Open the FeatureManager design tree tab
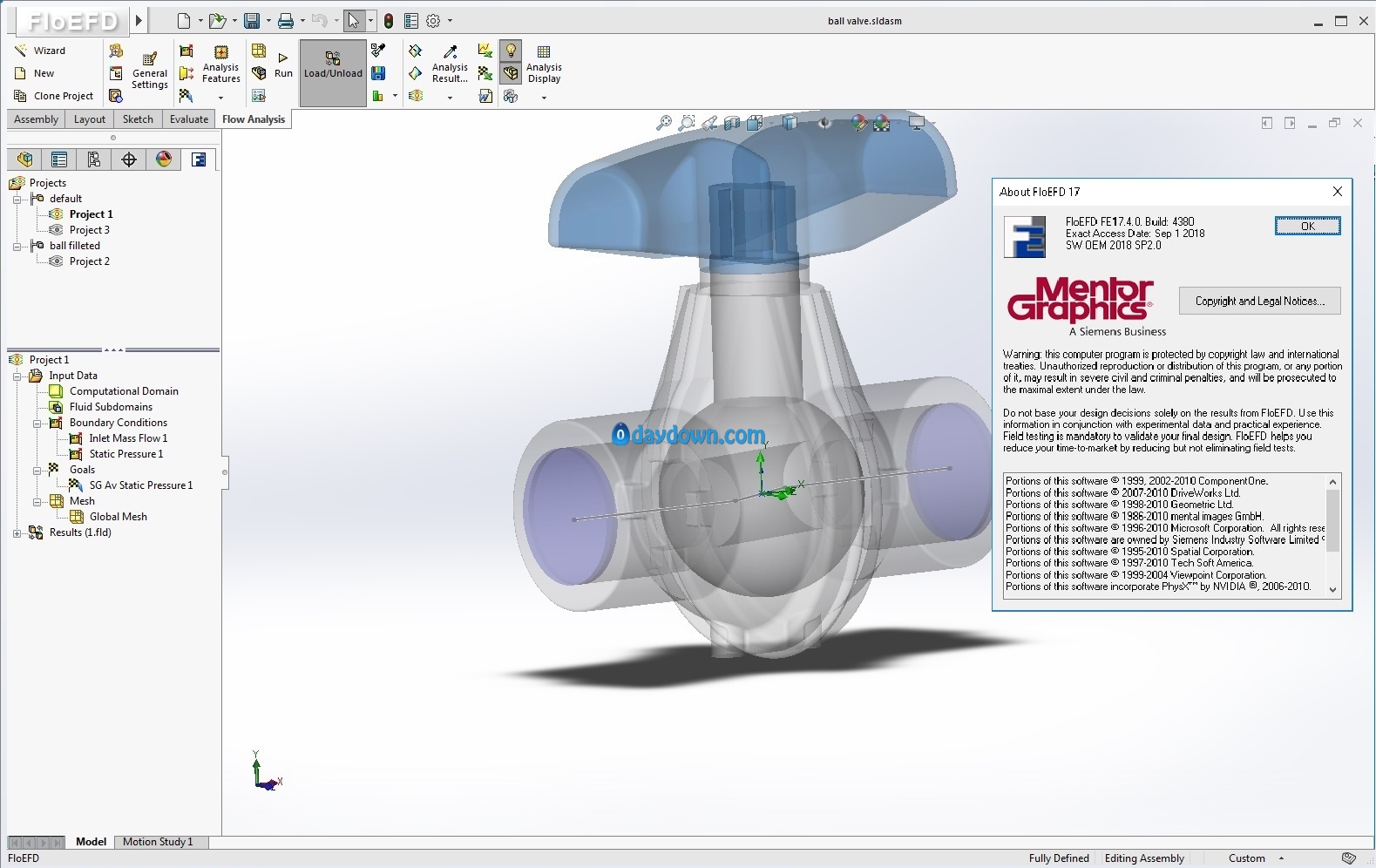The image size is (1376, 868). [x=25, y=159]
